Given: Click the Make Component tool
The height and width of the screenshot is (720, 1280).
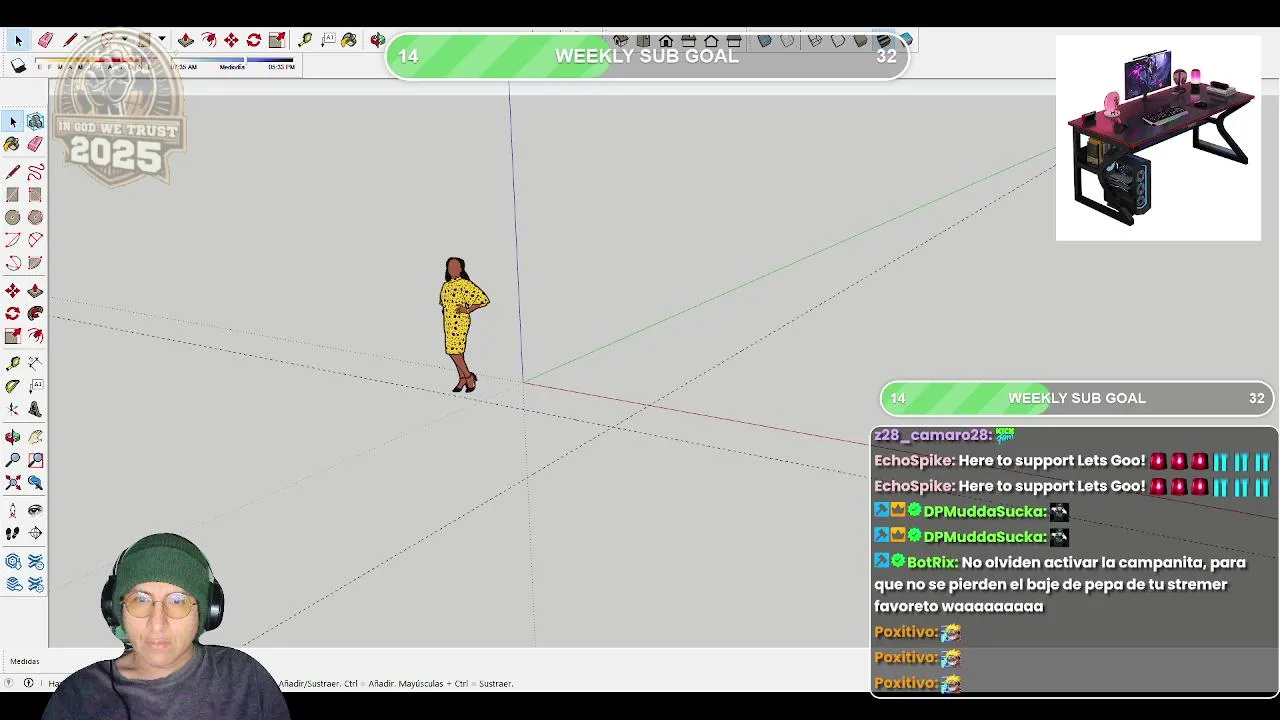Looking at the screenshot, I should (35, 122).
